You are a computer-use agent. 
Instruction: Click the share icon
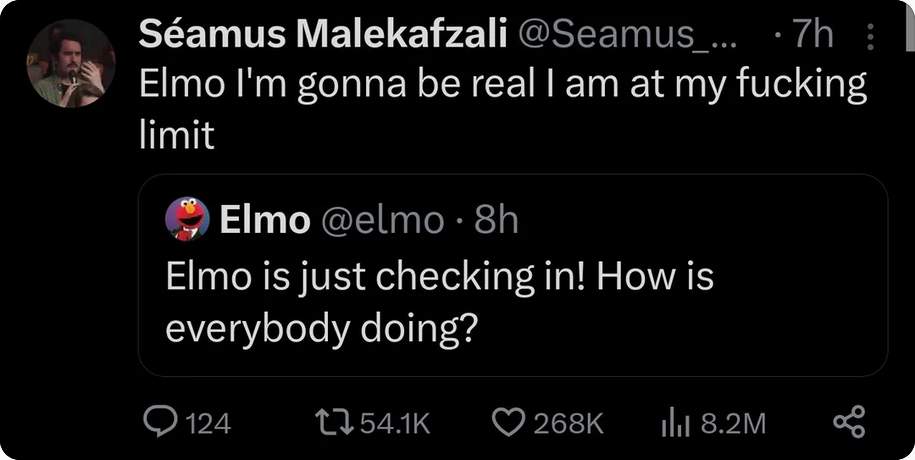coord(848,422)
